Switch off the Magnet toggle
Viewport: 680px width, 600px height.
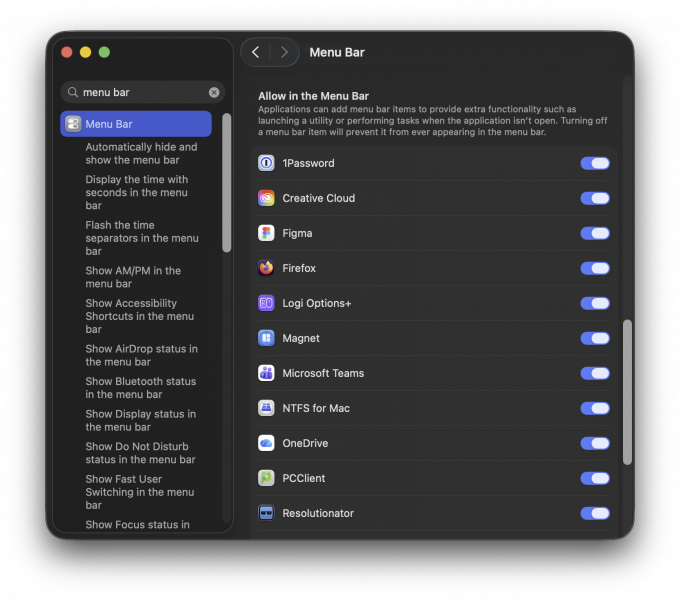click(595, 338)
